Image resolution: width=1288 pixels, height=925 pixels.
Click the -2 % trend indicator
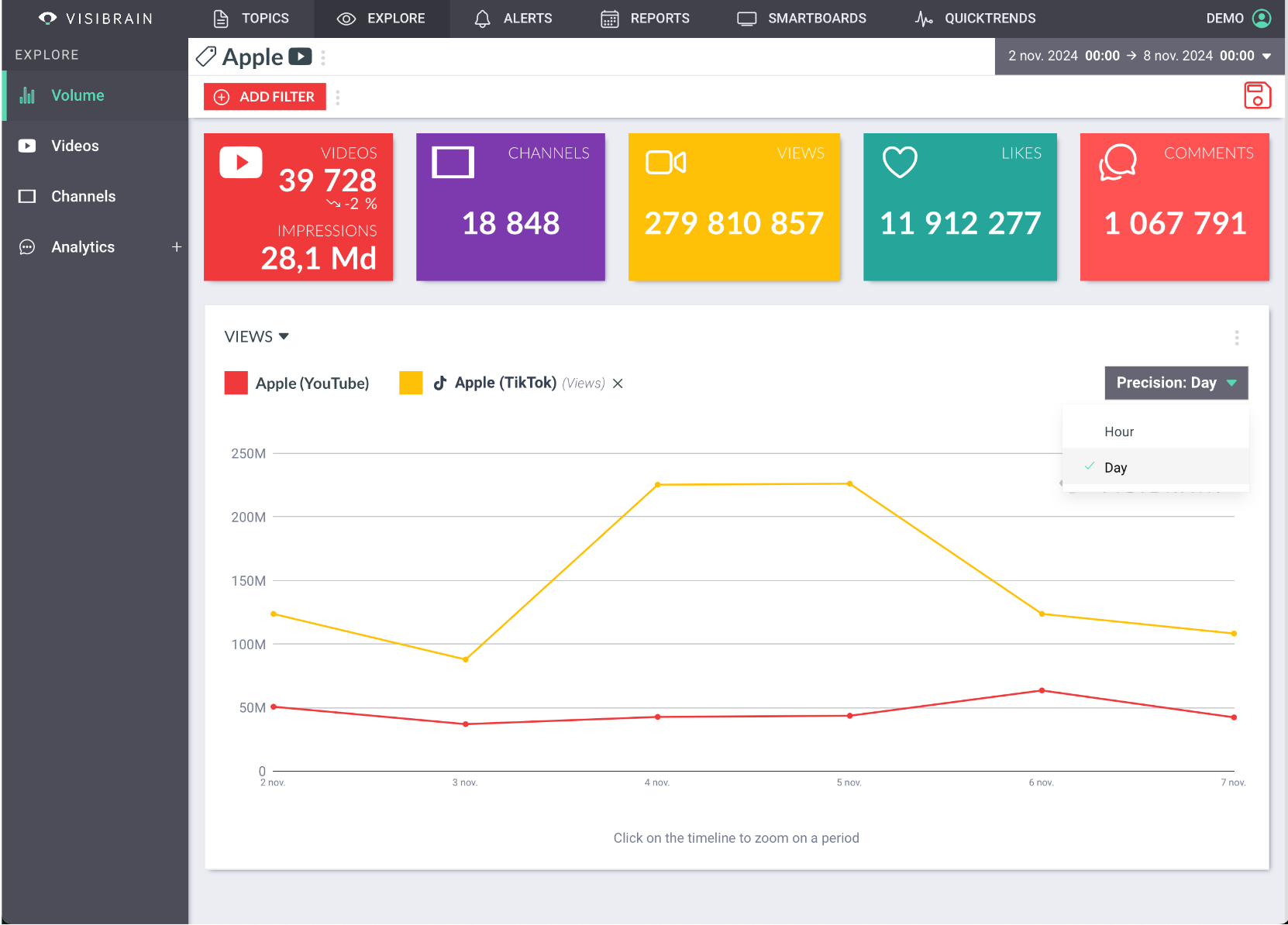point(352,204)
